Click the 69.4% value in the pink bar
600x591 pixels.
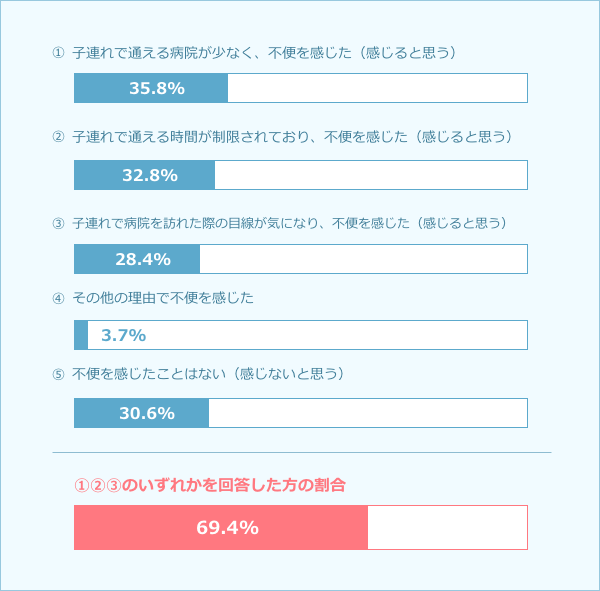tap(227, 527)
